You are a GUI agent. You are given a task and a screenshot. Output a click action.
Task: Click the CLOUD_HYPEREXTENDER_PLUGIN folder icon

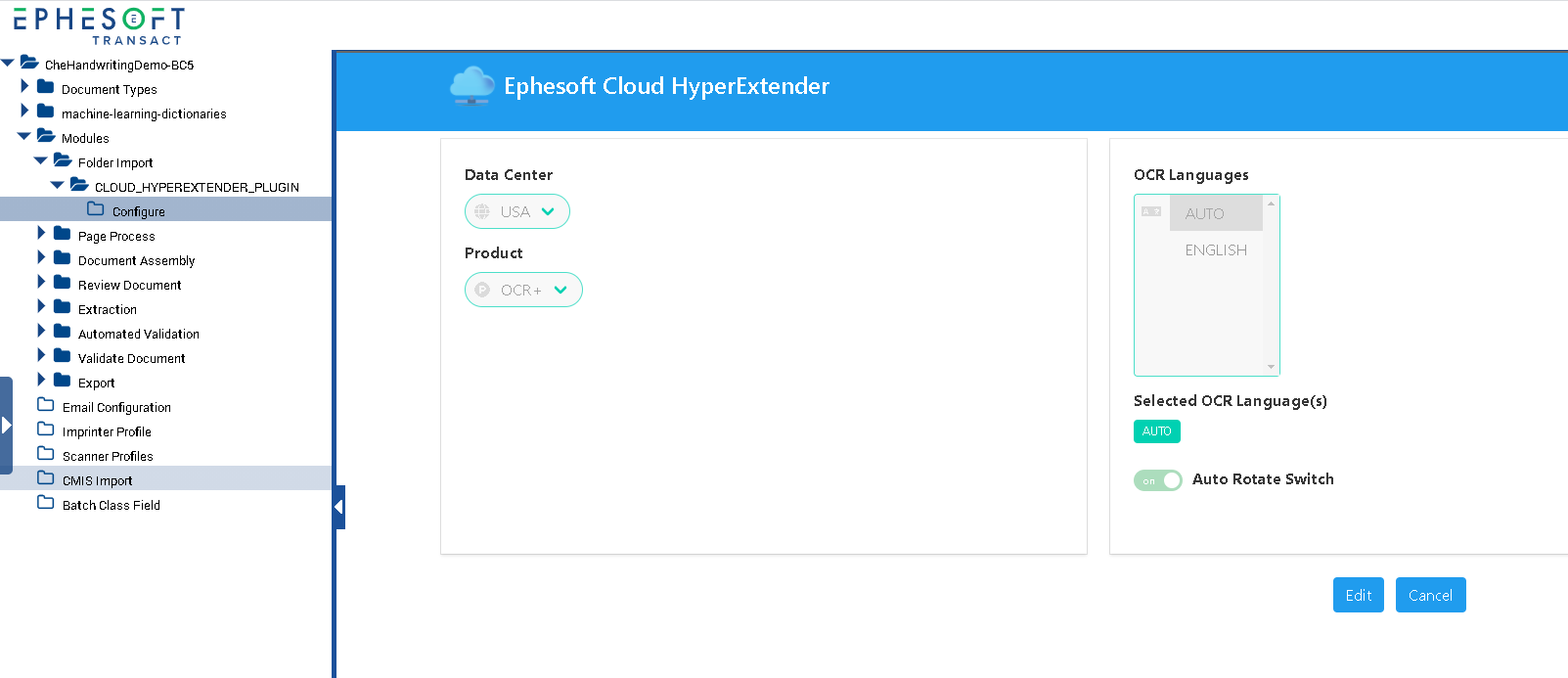coord(79,185)
